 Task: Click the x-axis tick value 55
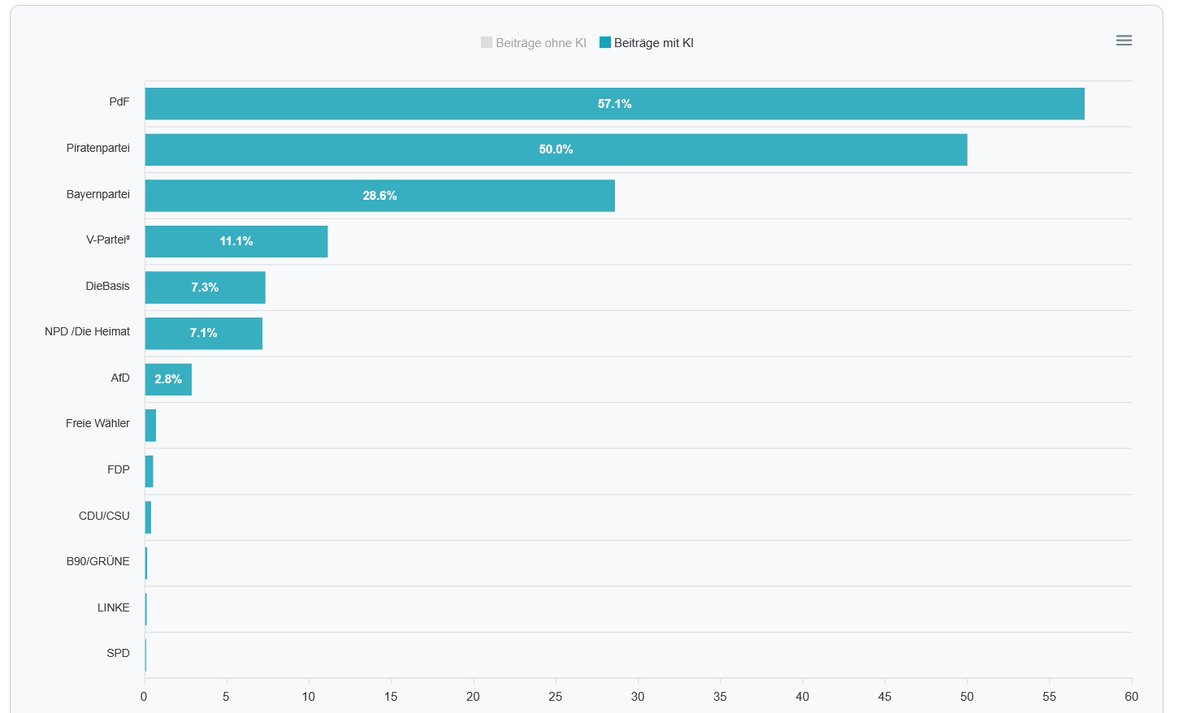(1049, 696)
